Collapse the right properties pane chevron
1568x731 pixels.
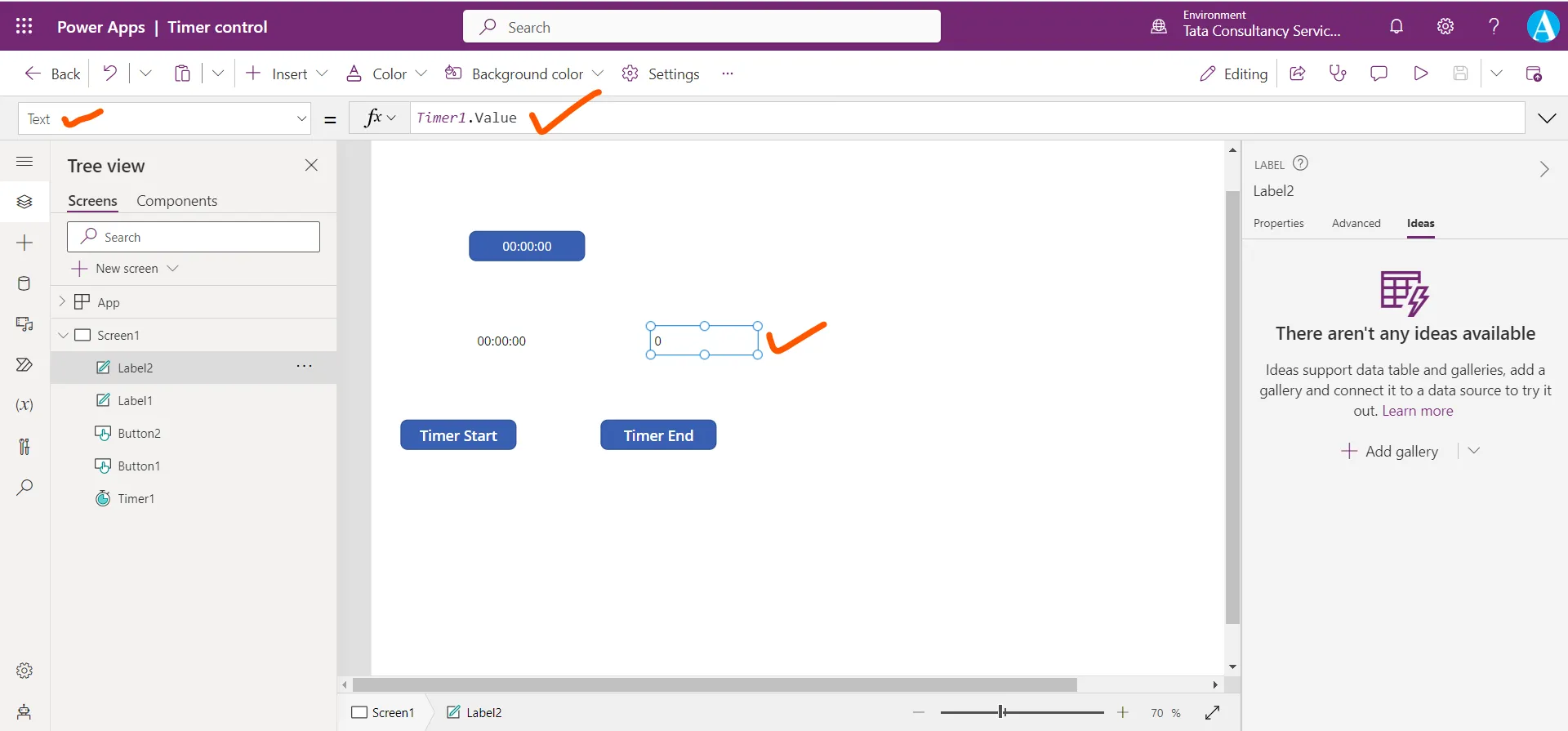click(1543, 169)
